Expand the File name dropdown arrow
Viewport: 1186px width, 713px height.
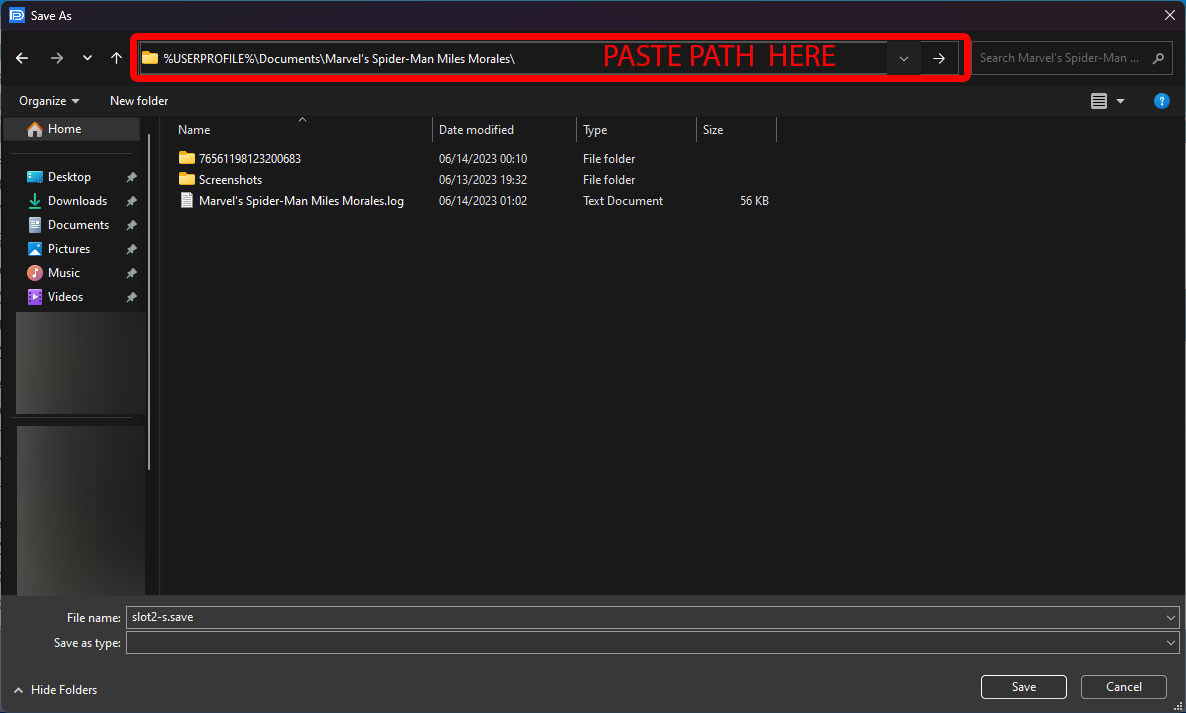pyautogui.click(x=1171, y=618)
